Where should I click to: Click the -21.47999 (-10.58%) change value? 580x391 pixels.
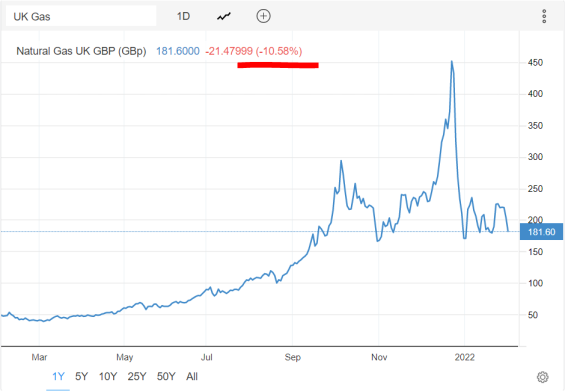coord(254,51)
